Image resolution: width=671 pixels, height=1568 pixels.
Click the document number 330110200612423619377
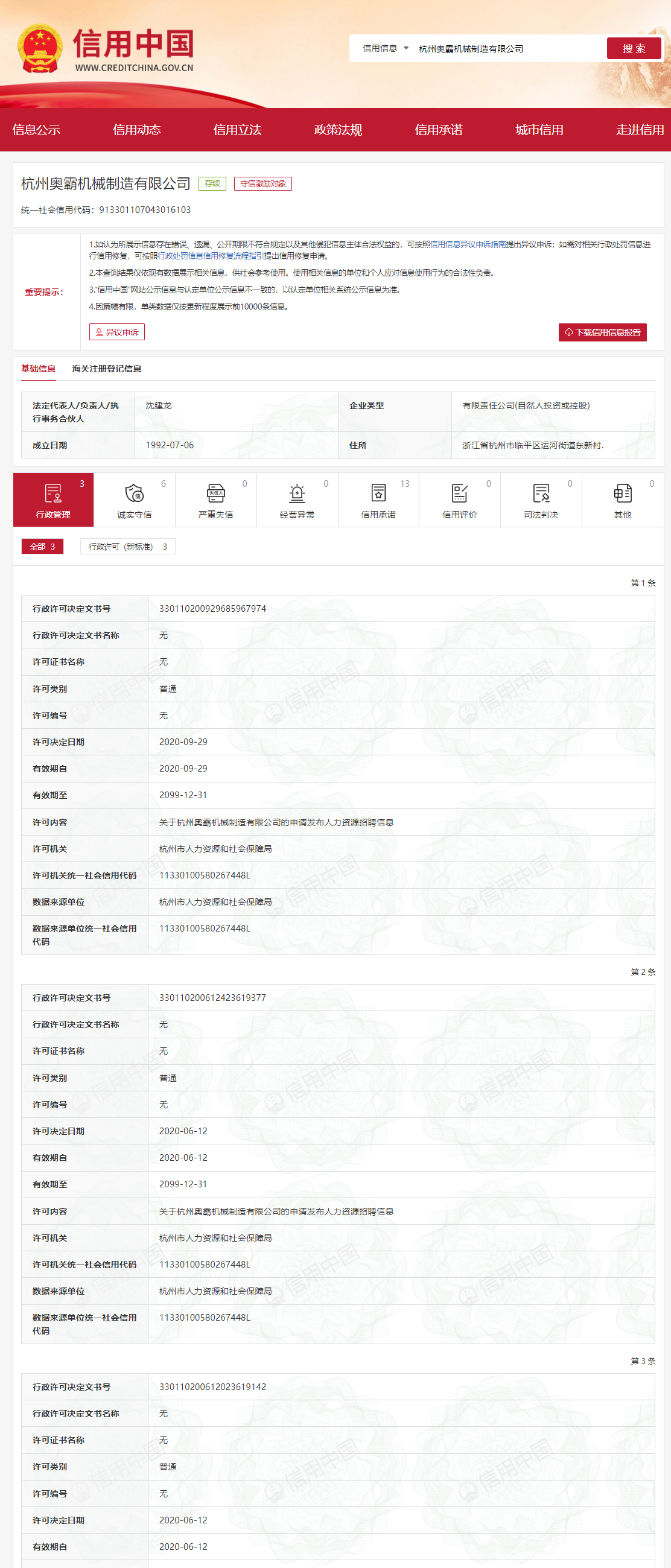click(x=212, y=998)
